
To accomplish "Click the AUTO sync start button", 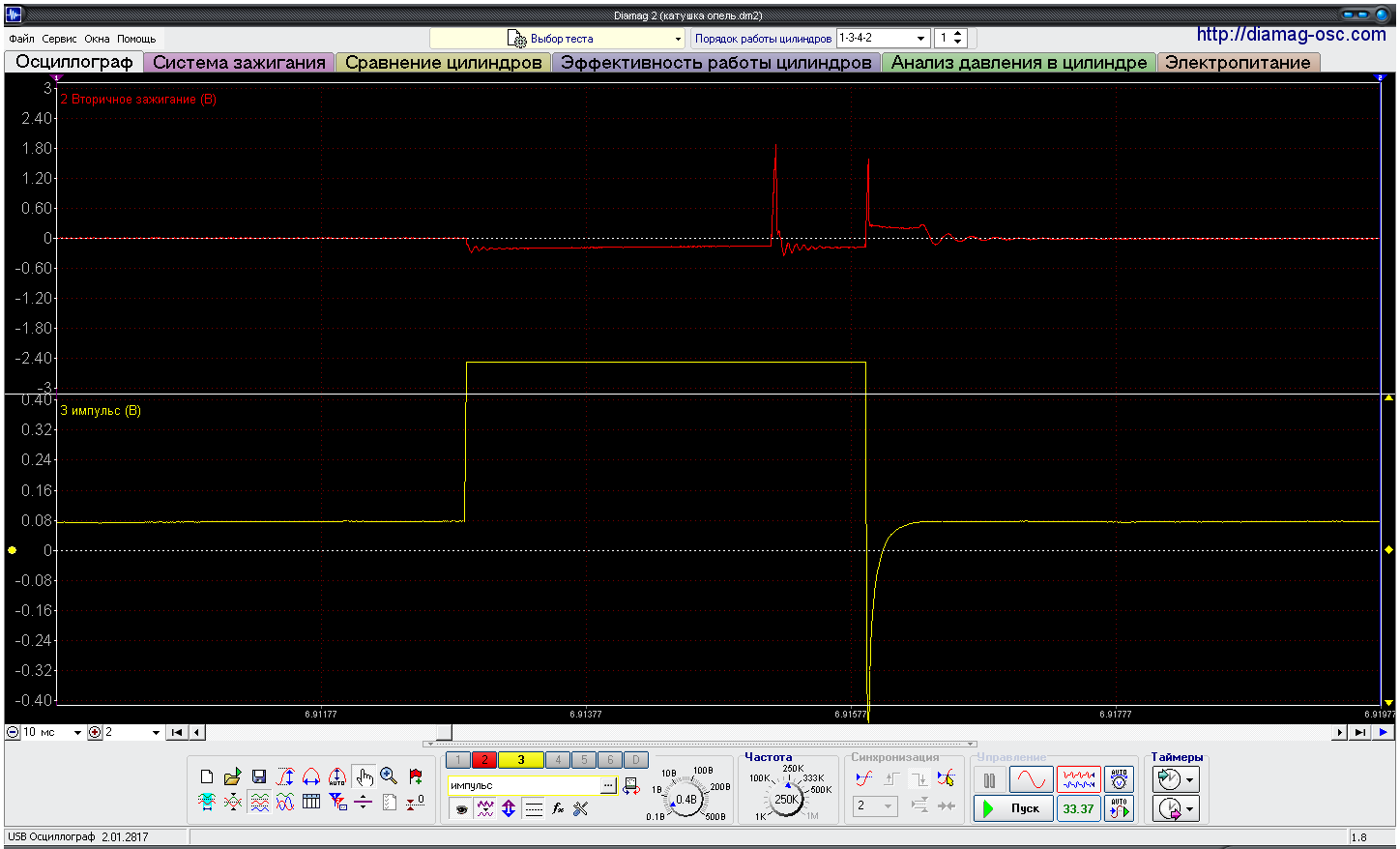I will click(1119, 808).
